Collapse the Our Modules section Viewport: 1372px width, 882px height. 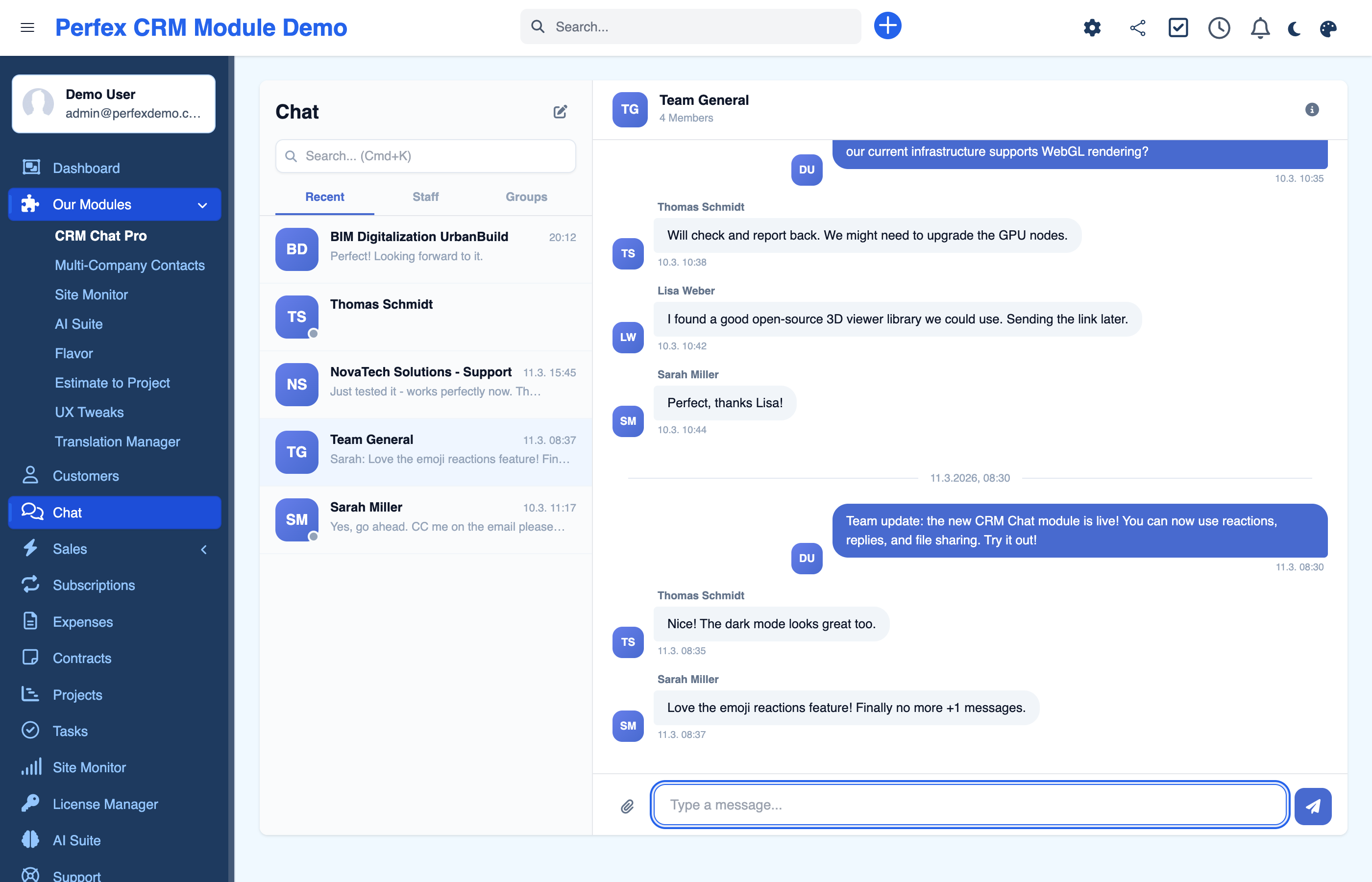coord(201,204)
